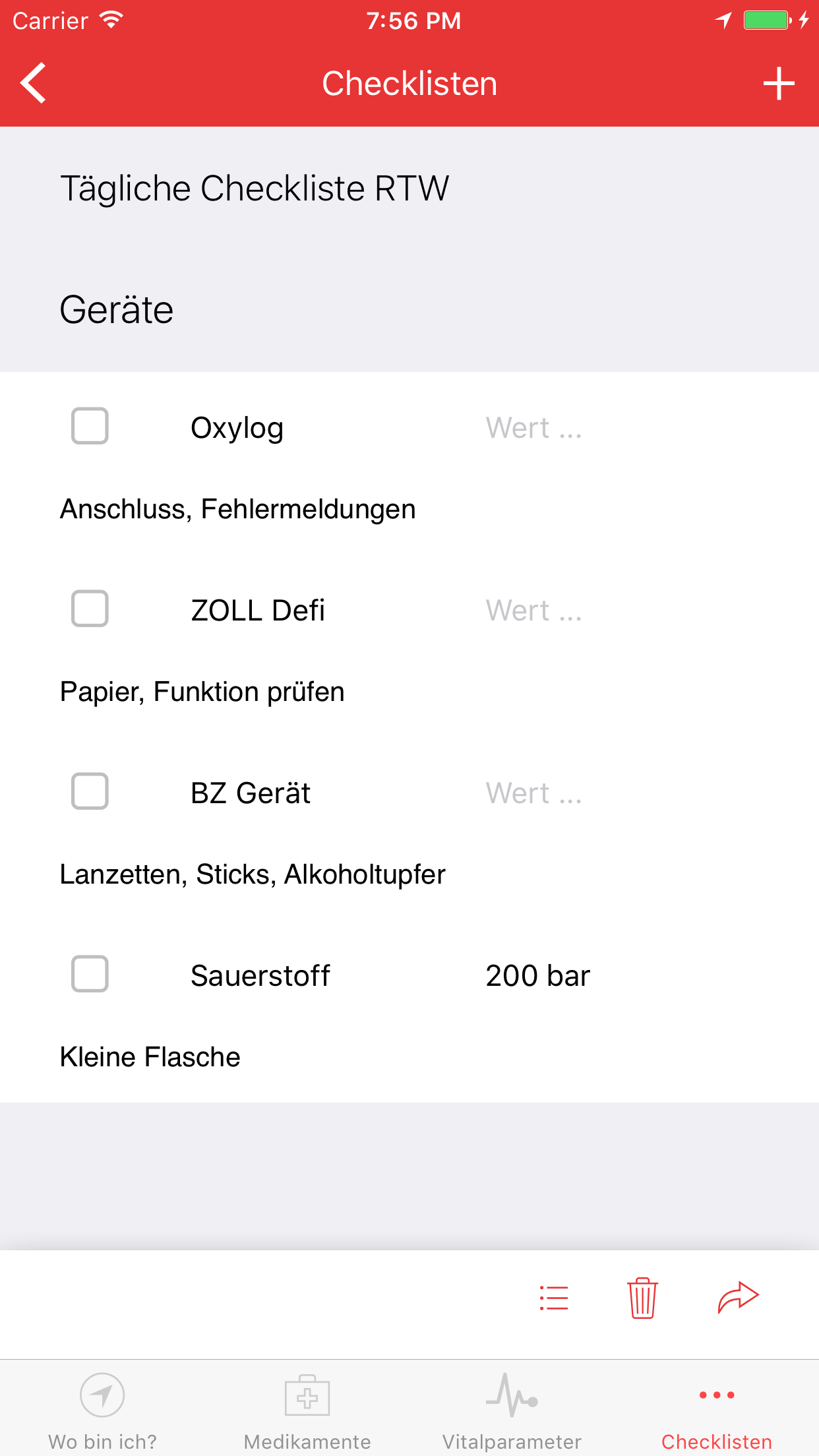Share checklist with arrow icon
This screenshot has height=1456, width=819.
tap(738, 1296)
